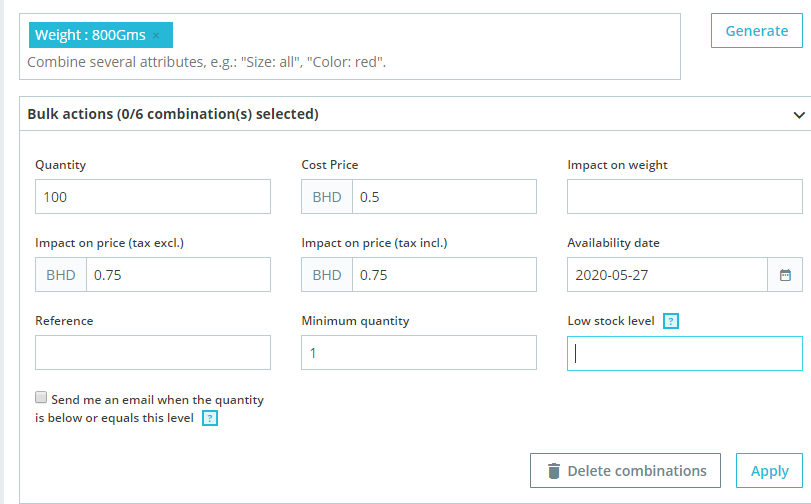This screenshot has height=504, width=811.
Task: Focus the Reference input box
Action: pyautogui.click(x=152, y=353)
